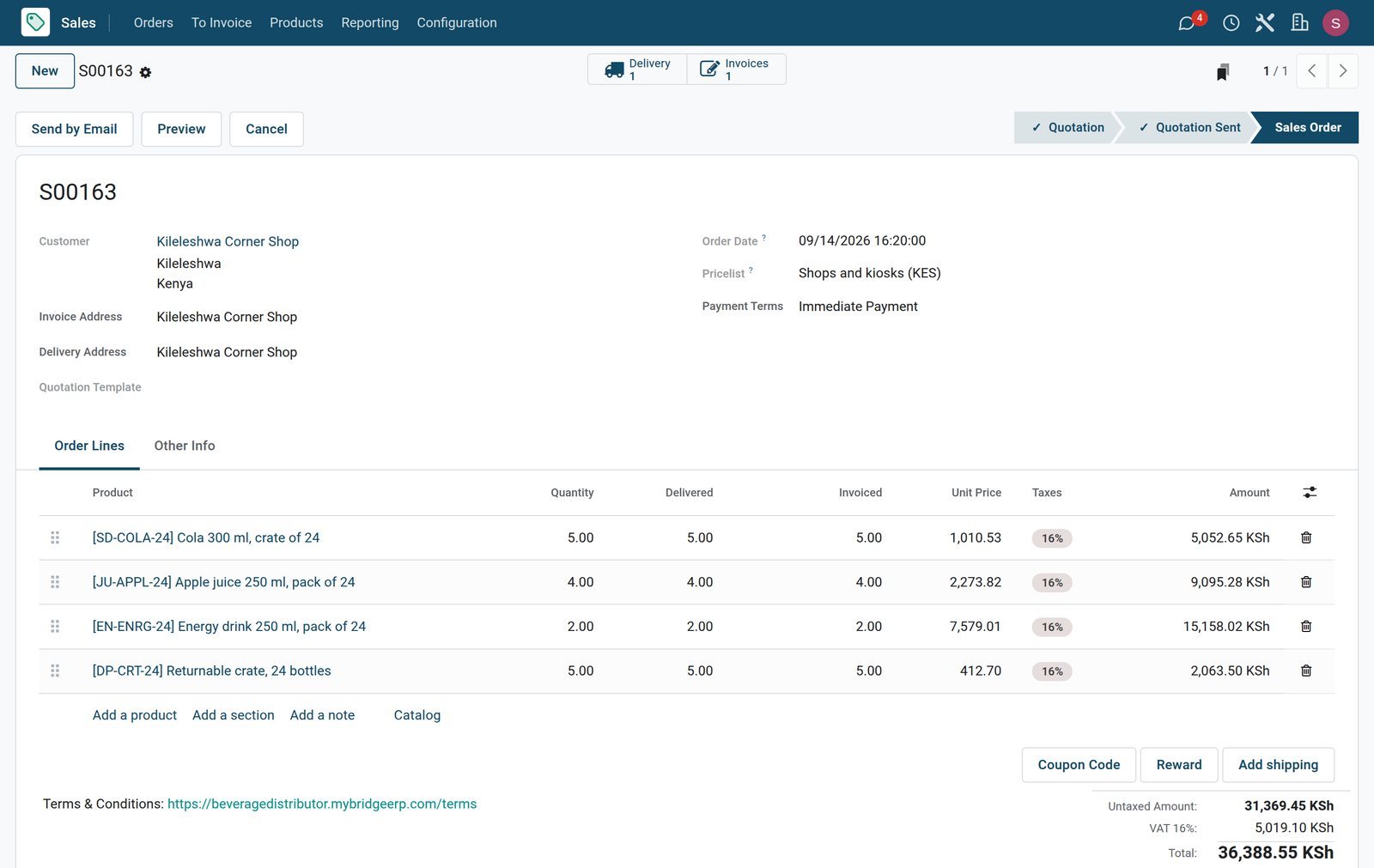The image size is (1374, 868).
Task: Click the bookmark icon near pager
Action: coord(1223,71)
